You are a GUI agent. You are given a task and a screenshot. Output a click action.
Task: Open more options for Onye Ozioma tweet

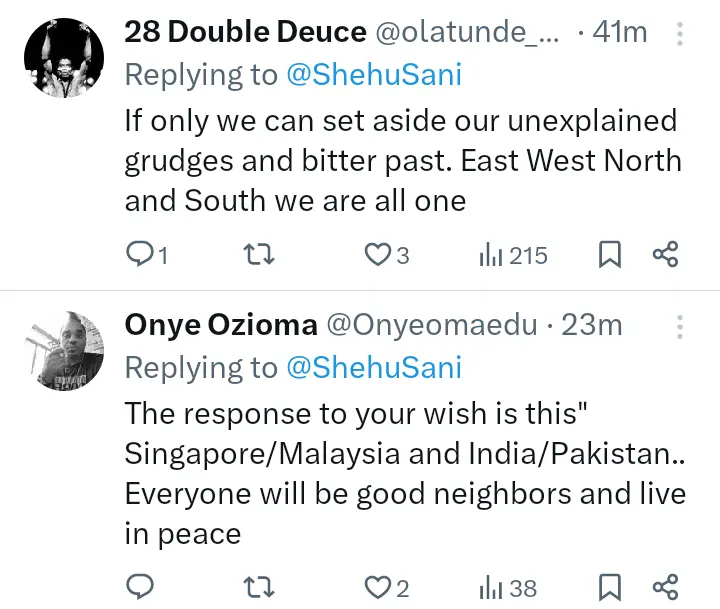coord(681,326)
